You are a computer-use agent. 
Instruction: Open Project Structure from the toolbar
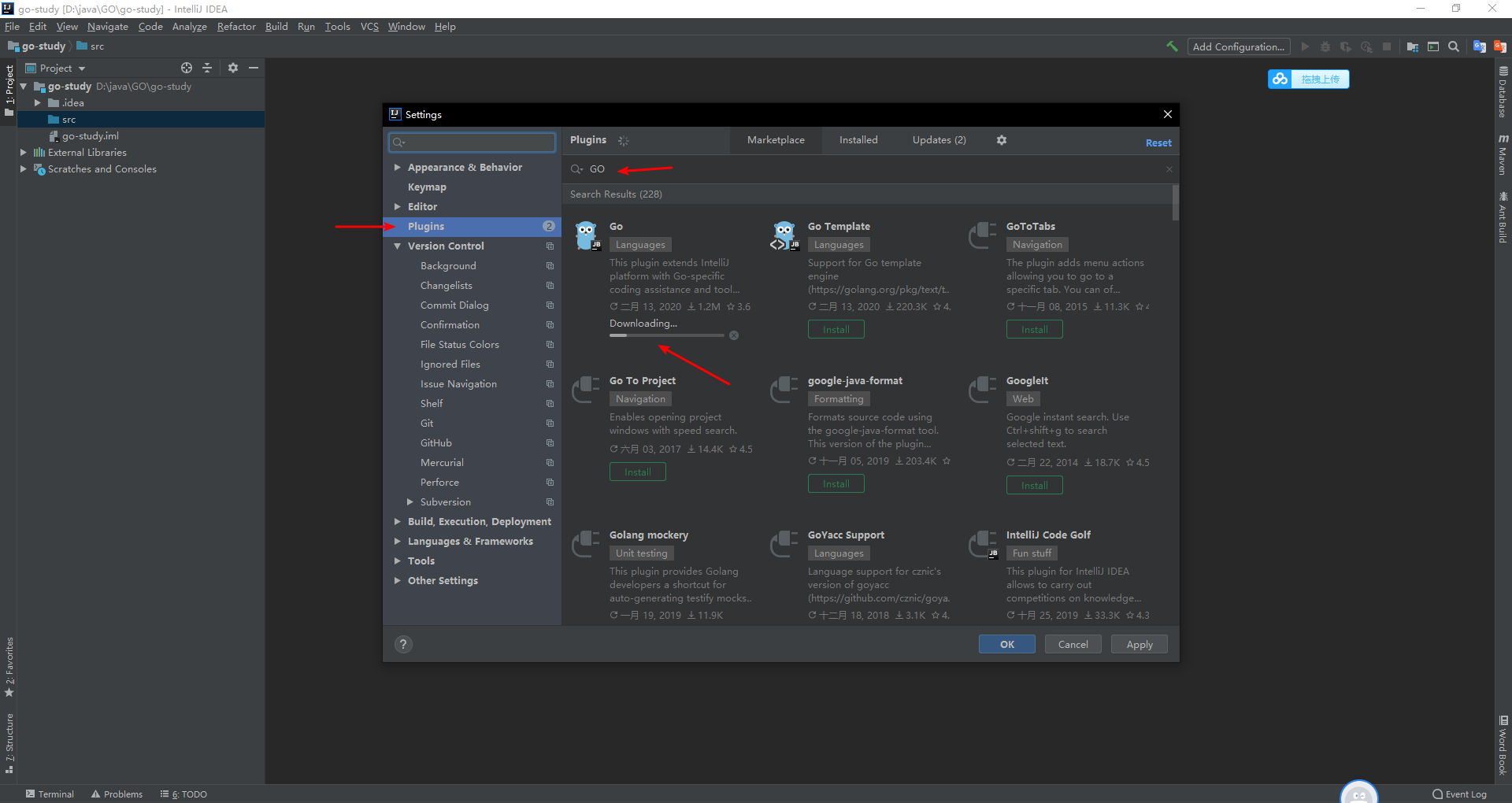1413,46
